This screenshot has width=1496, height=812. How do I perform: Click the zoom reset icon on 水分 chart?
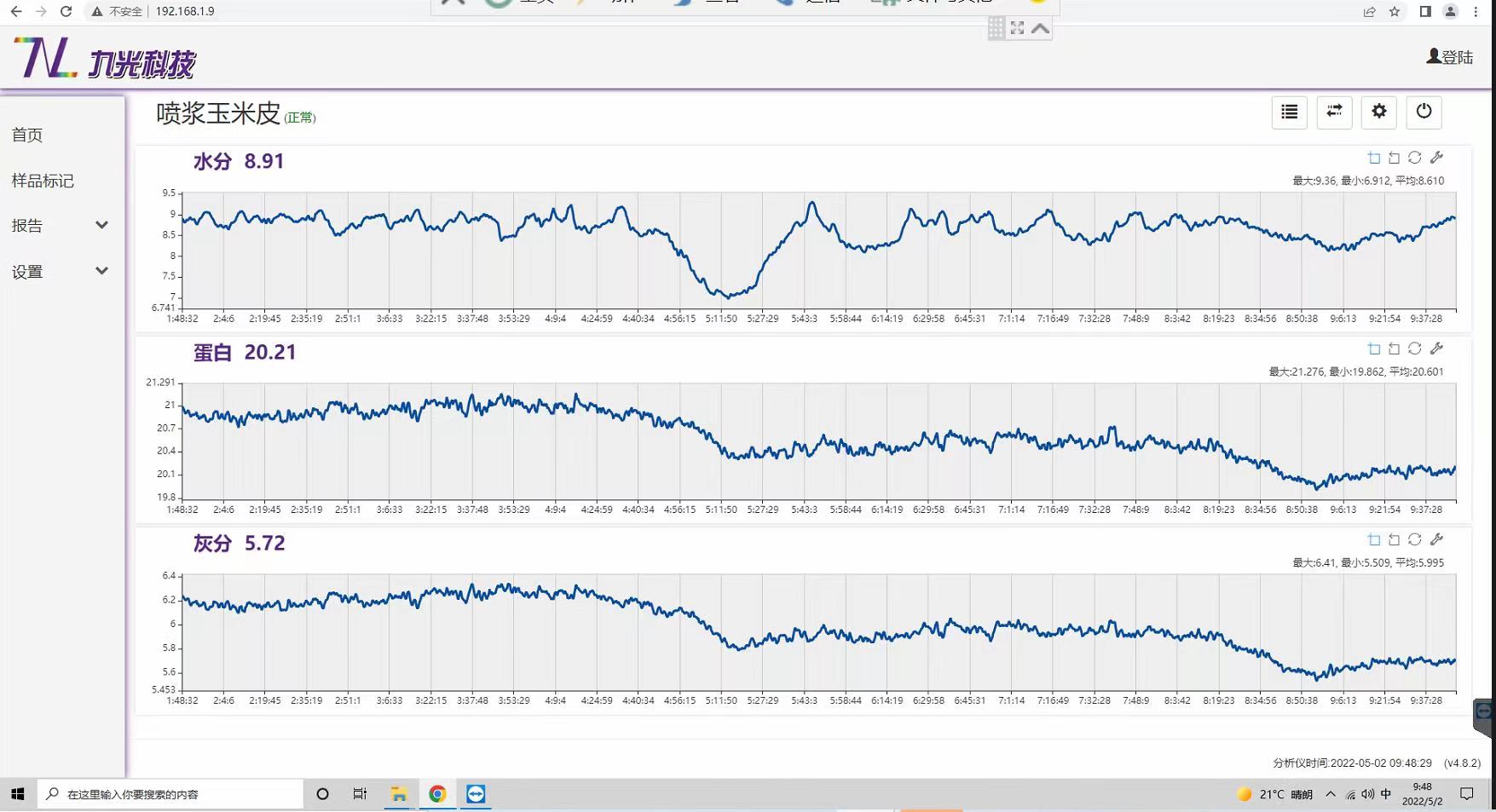click(1395, 158)
